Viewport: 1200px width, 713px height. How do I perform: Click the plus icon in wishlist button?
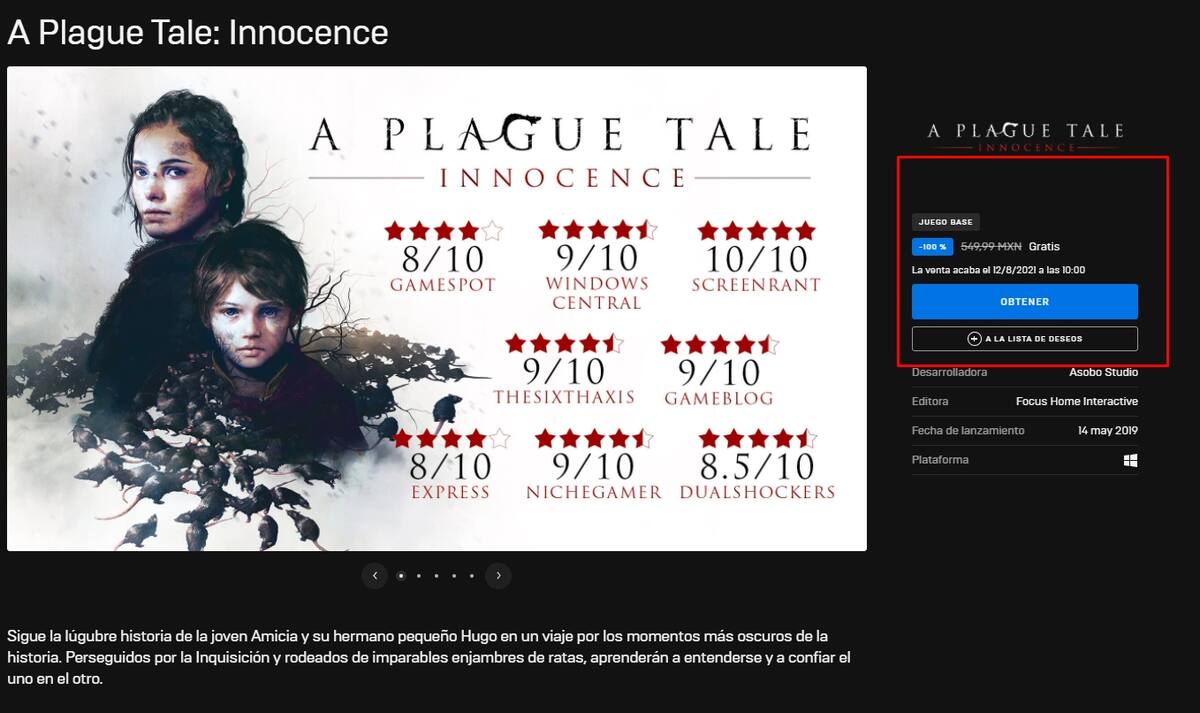[x=974, y=339]
